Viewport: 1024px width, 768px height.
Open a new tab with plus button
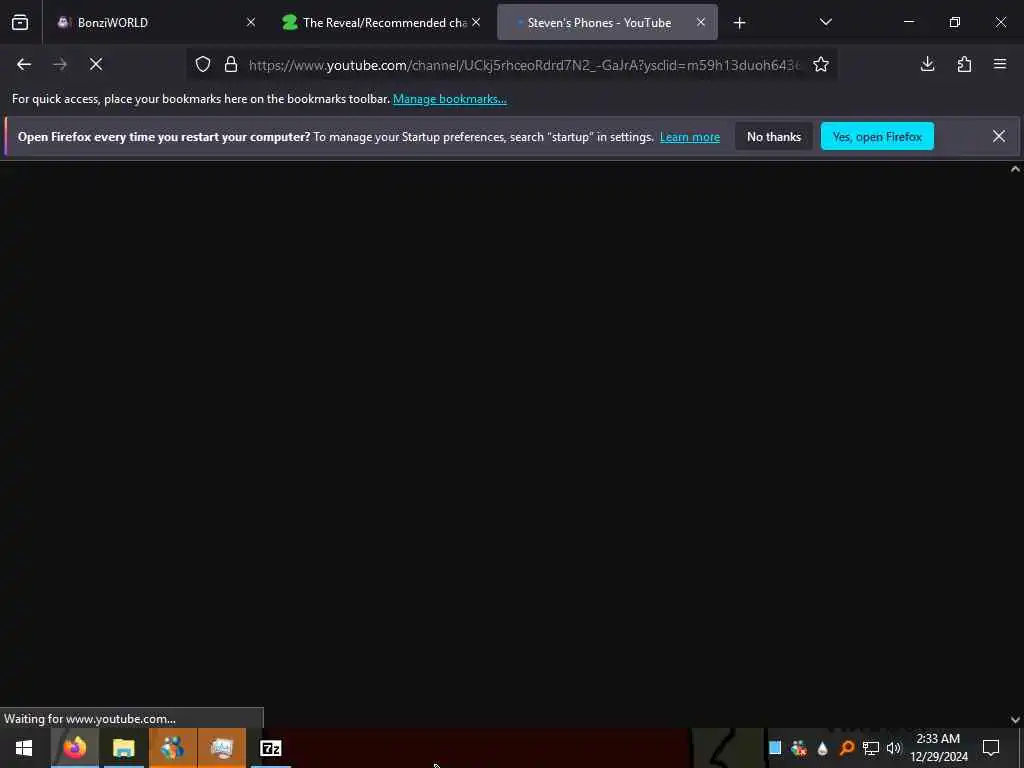pos(739,23)
